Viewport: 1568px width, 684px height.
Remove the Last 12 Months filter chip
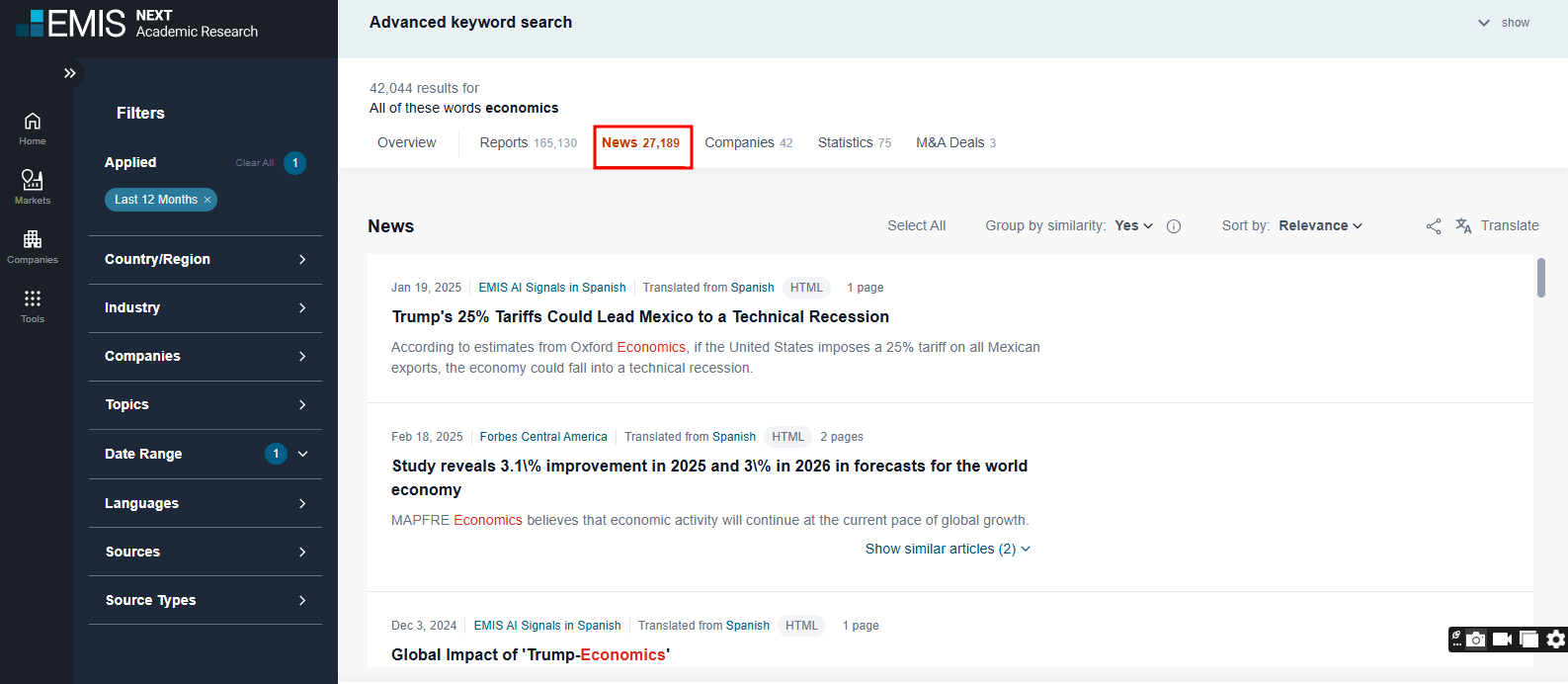pos(207,200)
